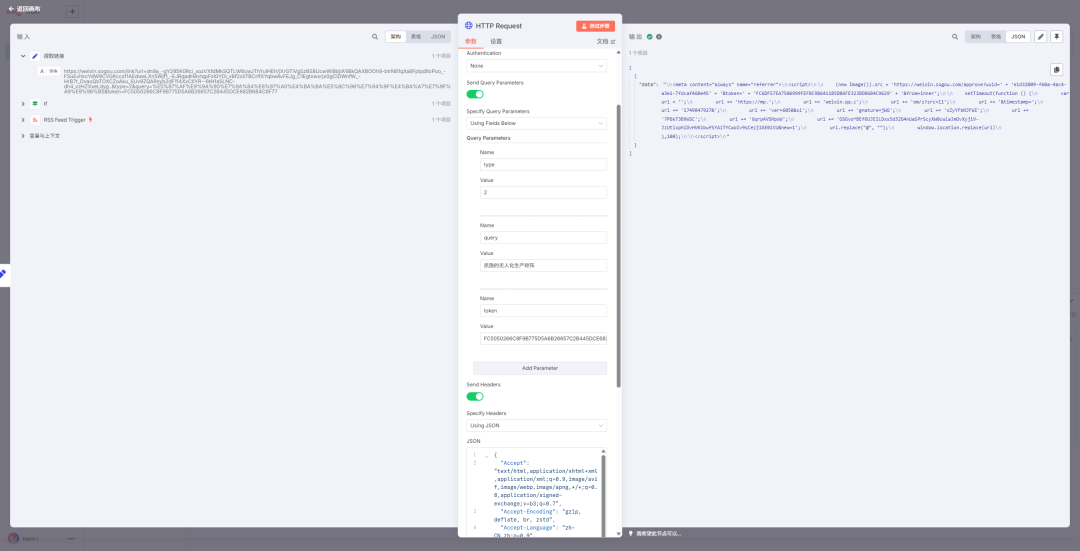Click the plus button in the top bar
This screenshot has height=551, width=1080.
tap(73, 12)
